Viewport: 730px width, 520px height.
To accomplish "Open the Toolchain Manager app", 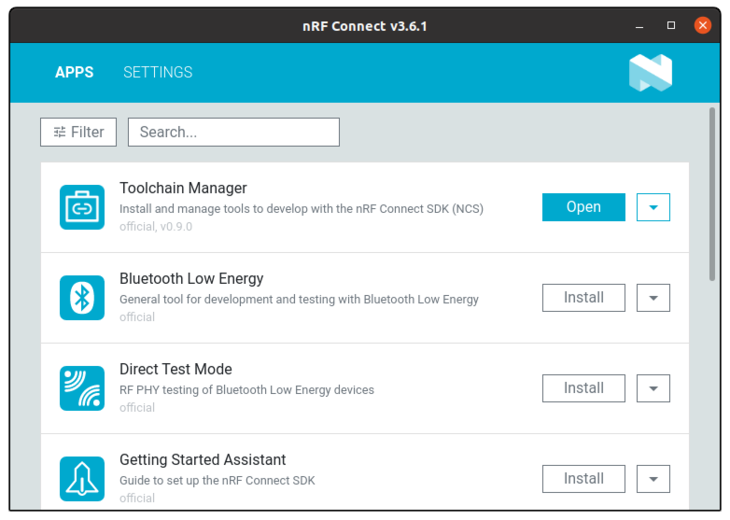I will point(583,207).
